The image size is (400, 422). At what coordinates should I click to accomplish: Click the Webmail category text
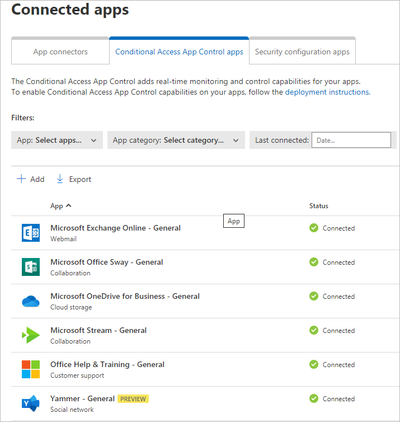(63, 239)
